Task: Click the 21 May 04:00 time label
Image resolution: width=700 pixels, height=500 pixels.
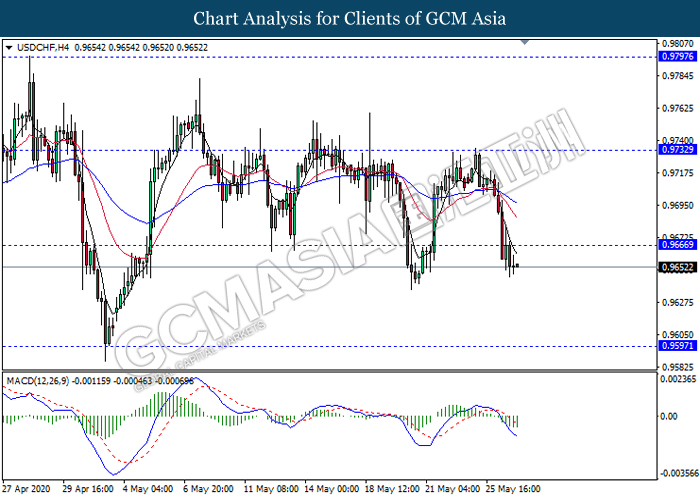Action: point(453,489)
